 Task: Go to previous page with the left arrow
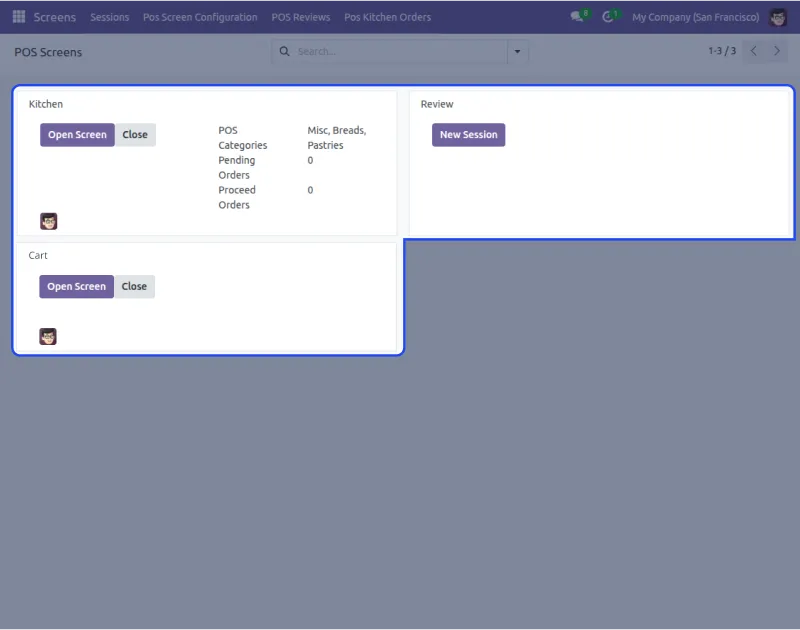(753, 51)
